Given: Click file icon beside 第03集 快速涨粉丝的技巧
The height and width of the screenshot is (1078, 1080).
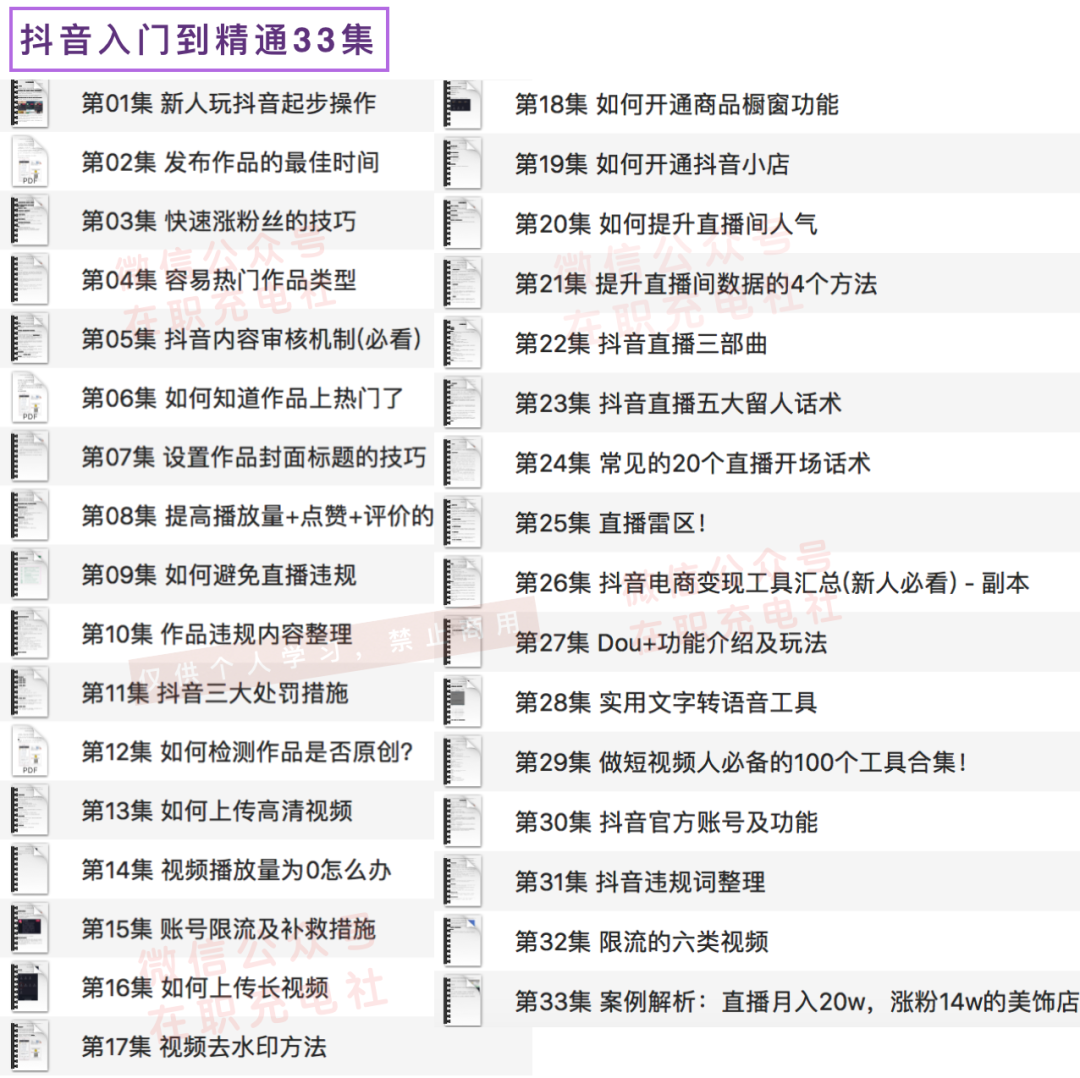Looking at the screenshot, I should pyautogui.click(x=30, y=221).
